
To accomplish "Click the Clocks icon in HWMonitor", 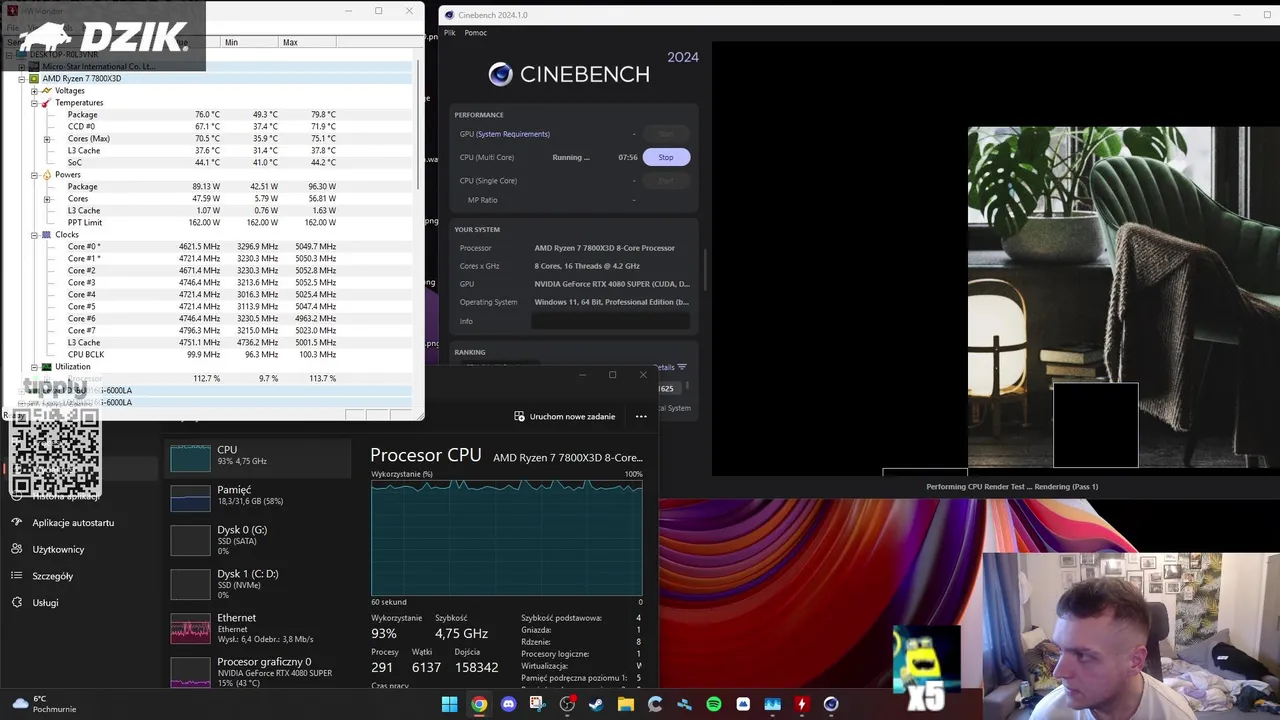I will tap(45, 234).
